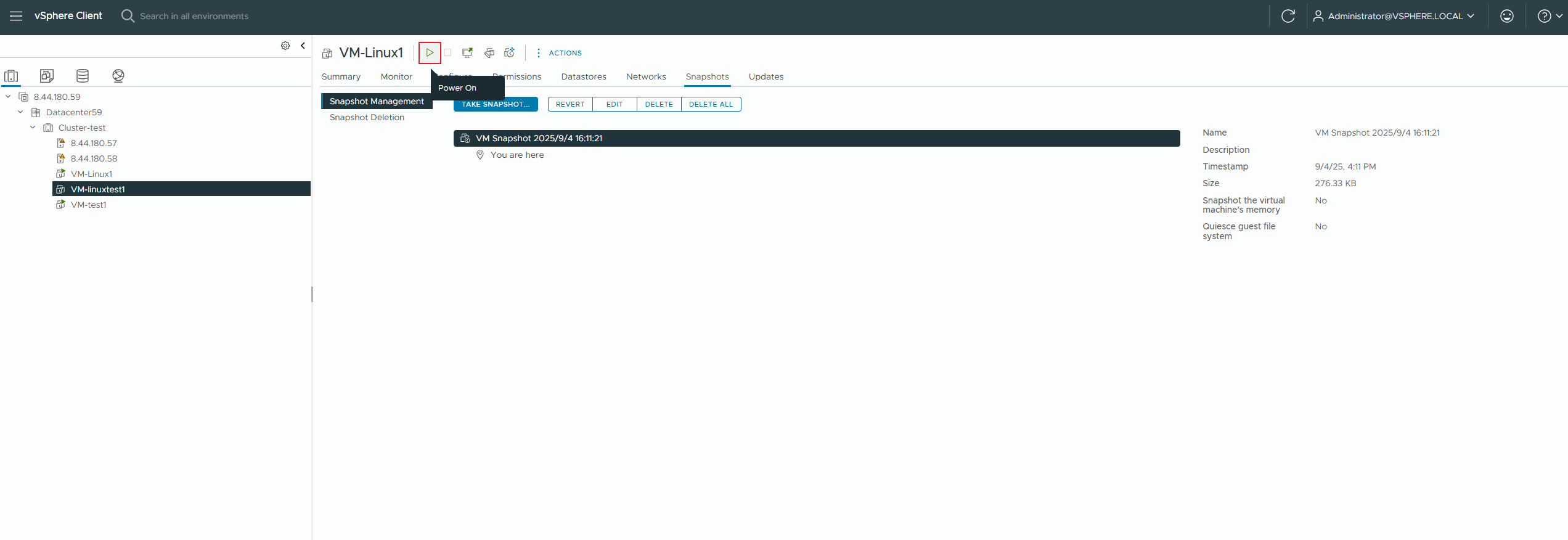Select host 8.44.180.57
Image resolution: width=1568 pixels, height=540 pixels.
click(x=94, y=143)
